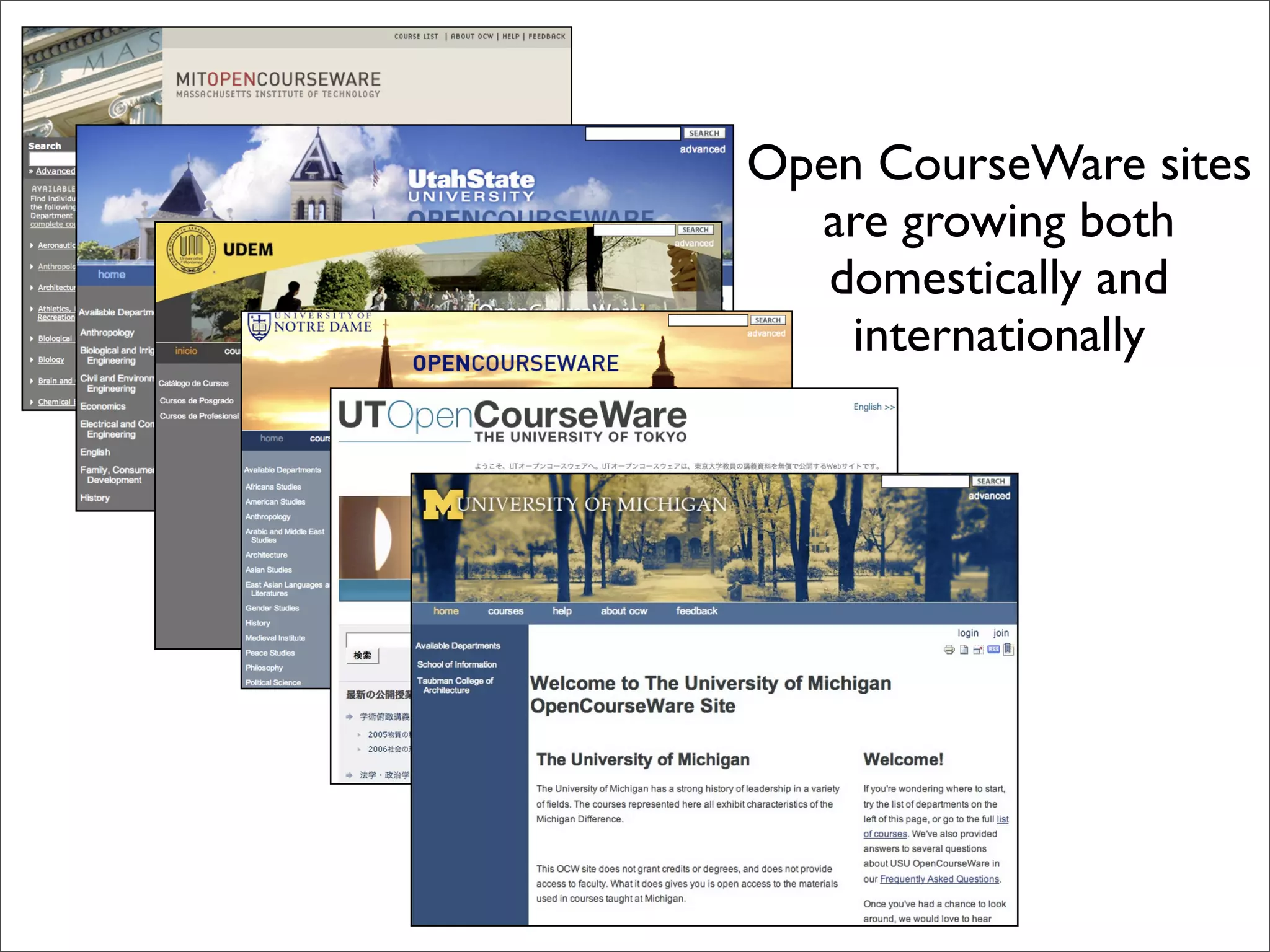
Task: Click the join link on Michigan page
Action: [1001, 633]
